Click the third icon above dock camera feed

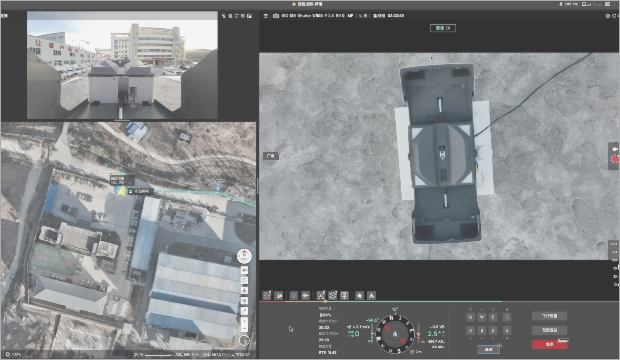[236, 16]
